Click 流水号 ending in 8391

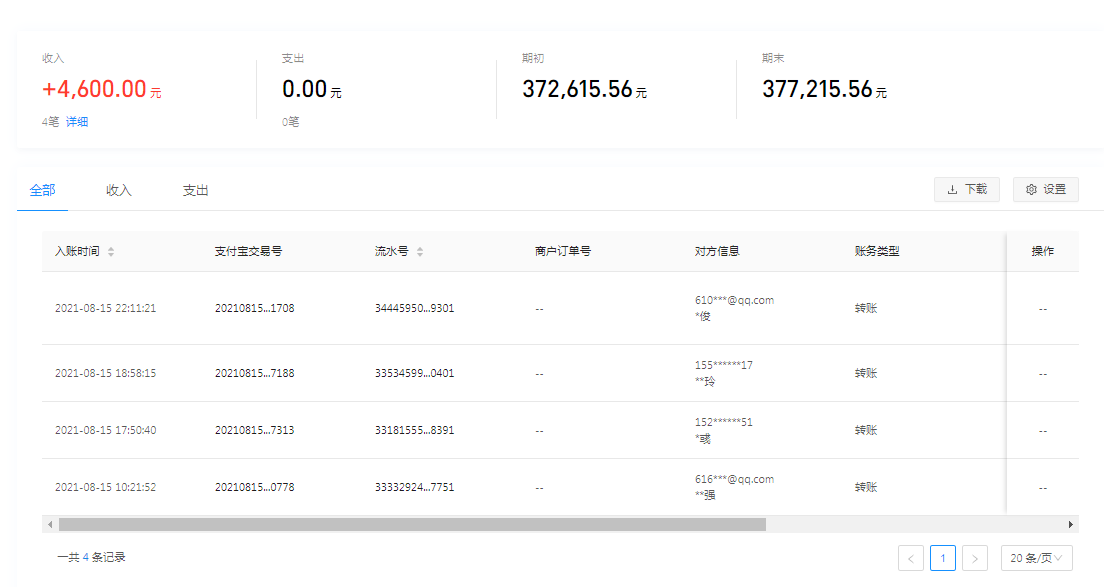coord(414,430)
